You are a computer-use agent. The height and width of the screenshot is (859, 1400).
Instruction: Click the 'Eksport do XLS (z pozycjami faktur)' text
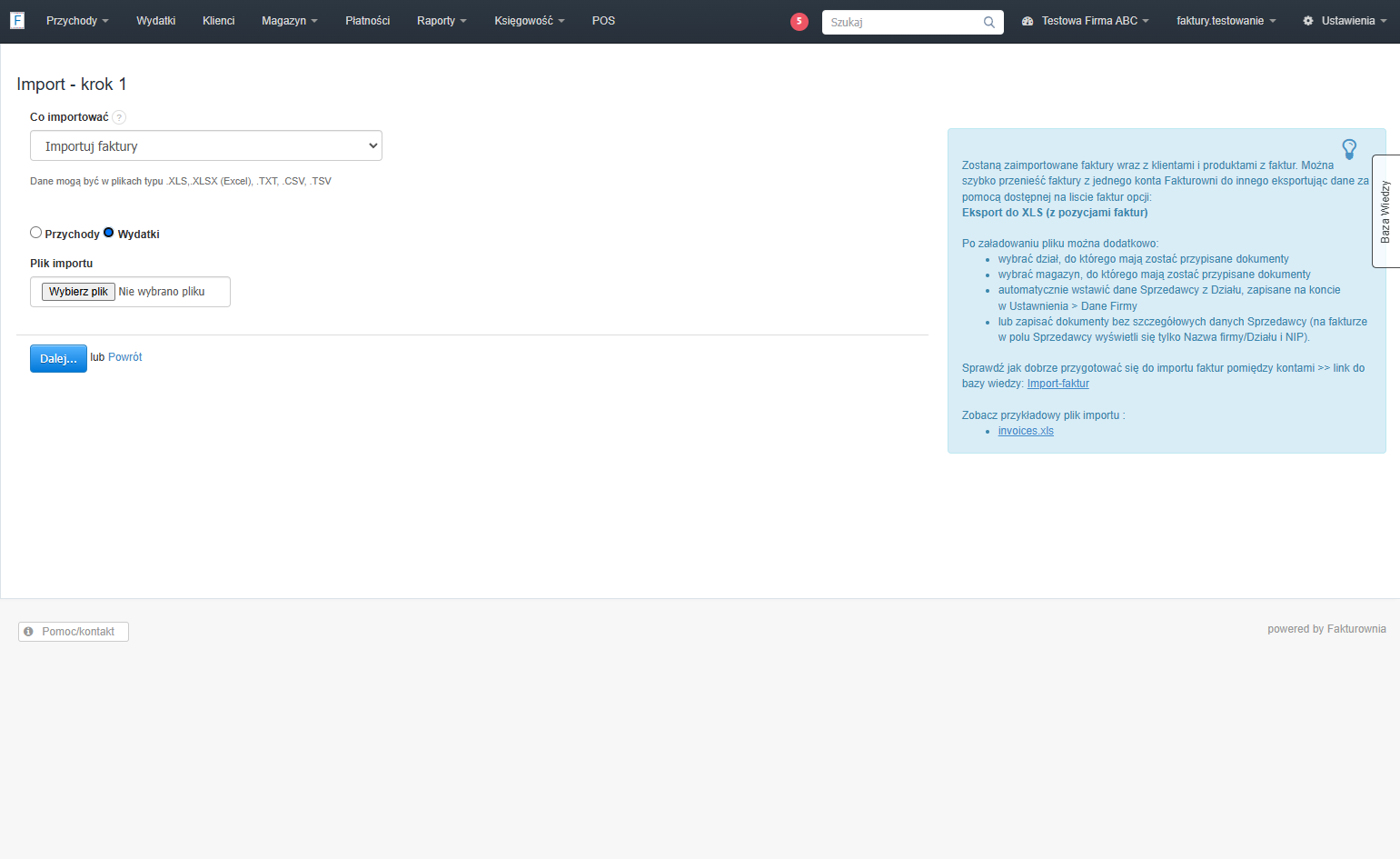coord(1055,213)
